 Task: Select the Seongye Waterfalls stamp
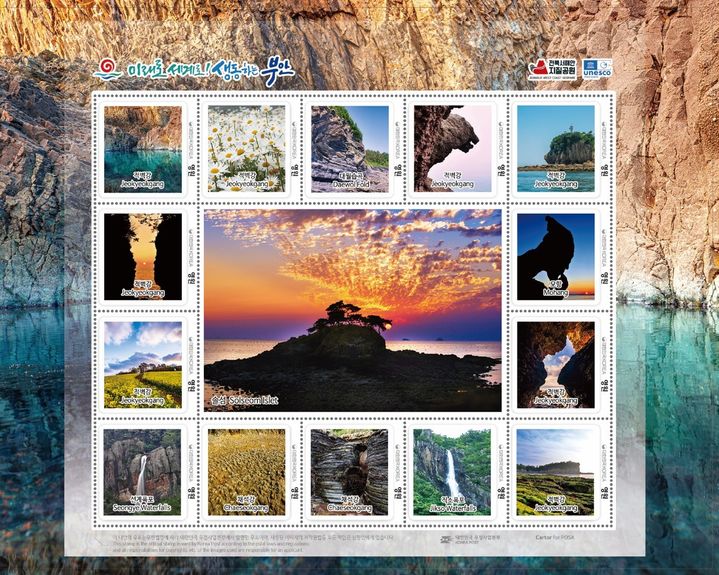click(143, 472)
